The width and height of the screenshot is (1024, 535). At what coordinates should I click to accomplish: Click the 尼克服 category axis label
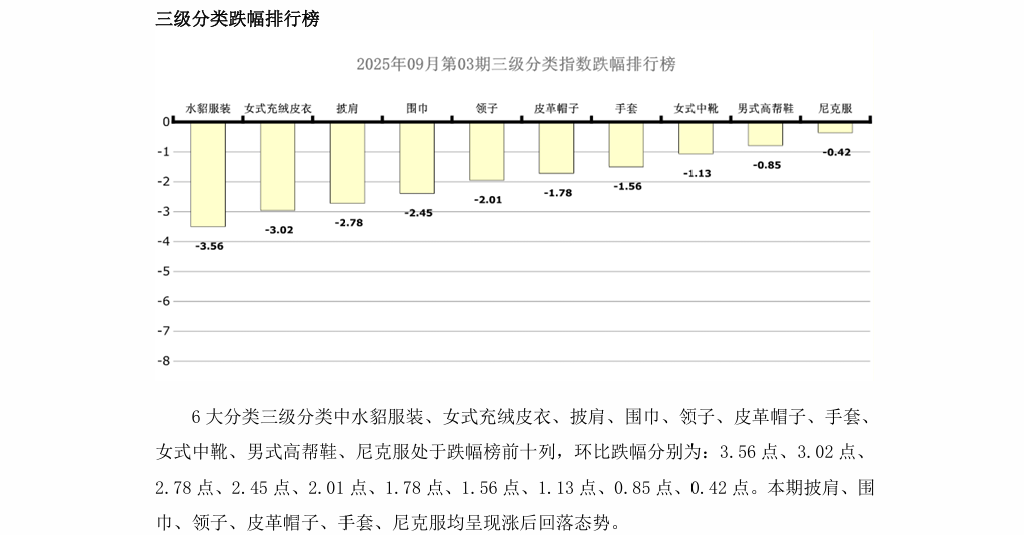pyautogui.click(x=835, y=108)
